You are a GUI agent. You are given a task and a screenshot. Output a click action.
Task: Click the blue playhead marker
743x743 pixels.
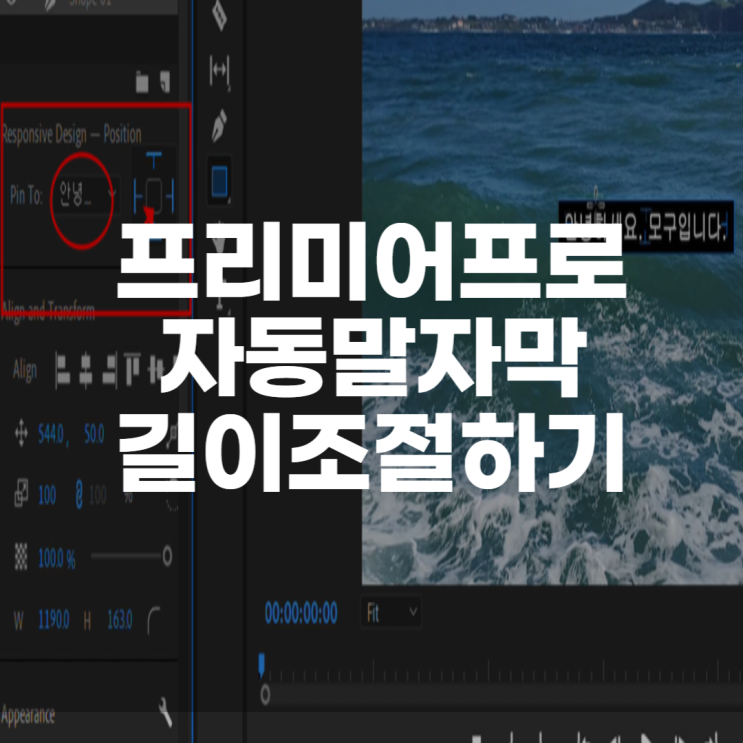pos(262,665)
